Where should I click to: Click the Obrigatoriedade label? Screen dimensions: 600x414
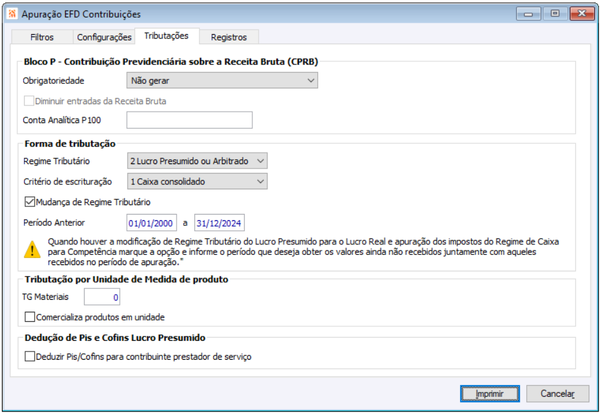click(54, 81)
